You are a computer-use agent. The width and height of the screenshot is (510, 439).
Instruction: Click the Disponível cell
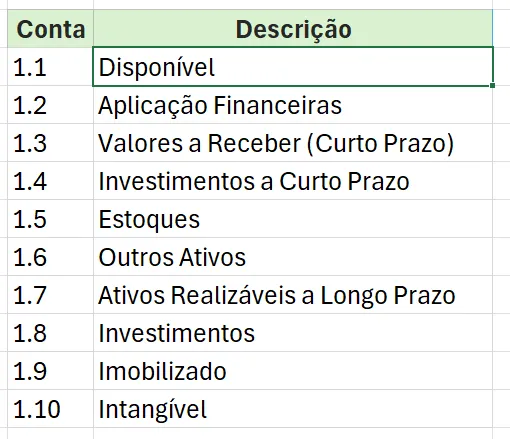click(293, 67)
